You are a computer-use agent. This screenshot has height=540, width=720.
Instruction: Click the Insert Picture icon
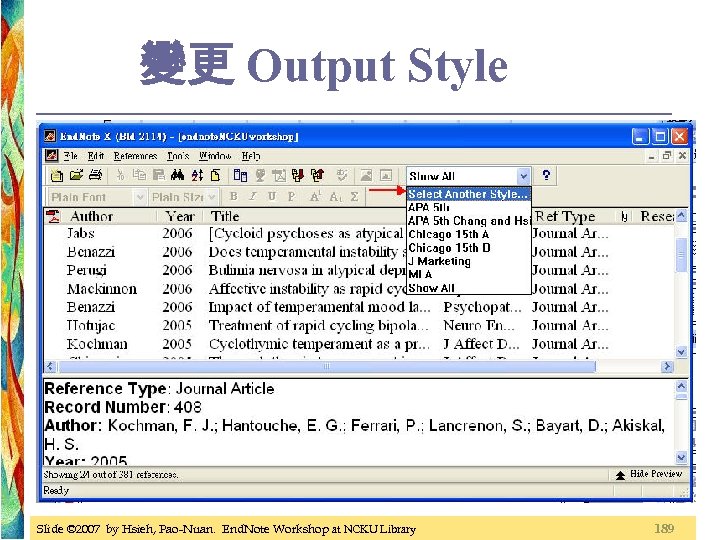pyautogui.click(x=366, y=175)
